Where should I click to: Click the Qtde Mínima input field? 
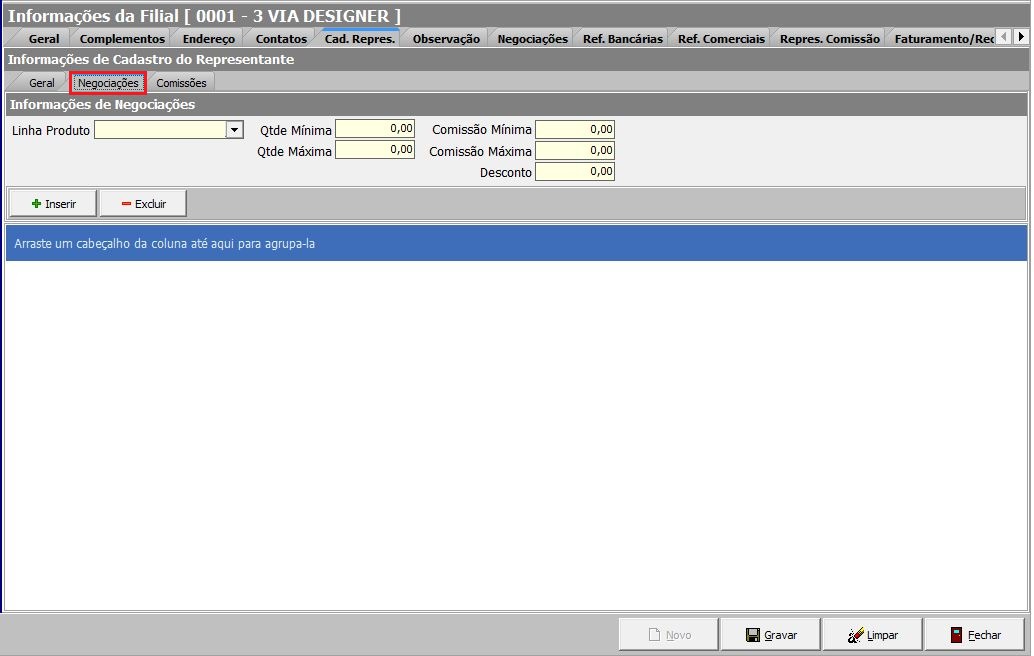[x=375, y=129]
